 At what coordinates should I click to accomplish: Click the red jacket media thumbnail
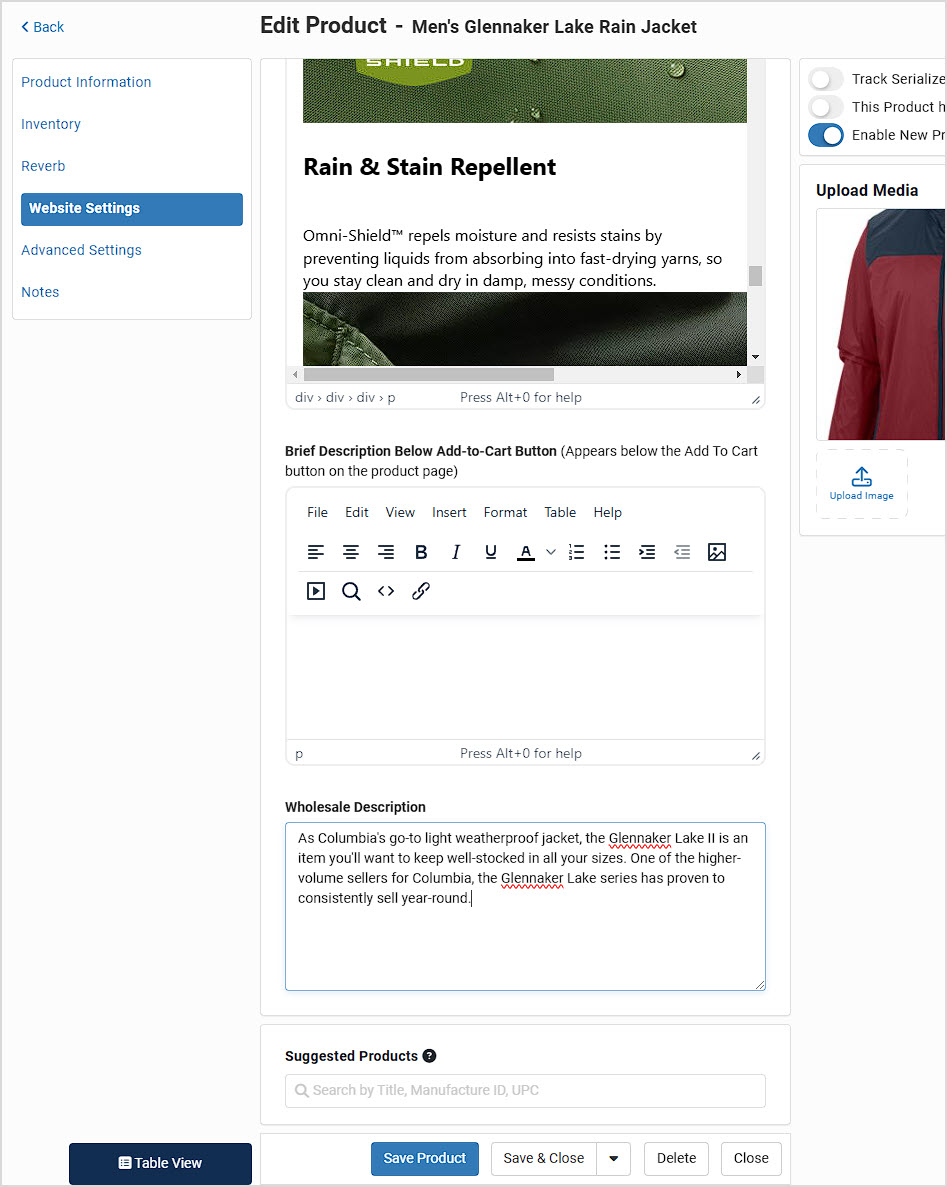coord(881,324)
